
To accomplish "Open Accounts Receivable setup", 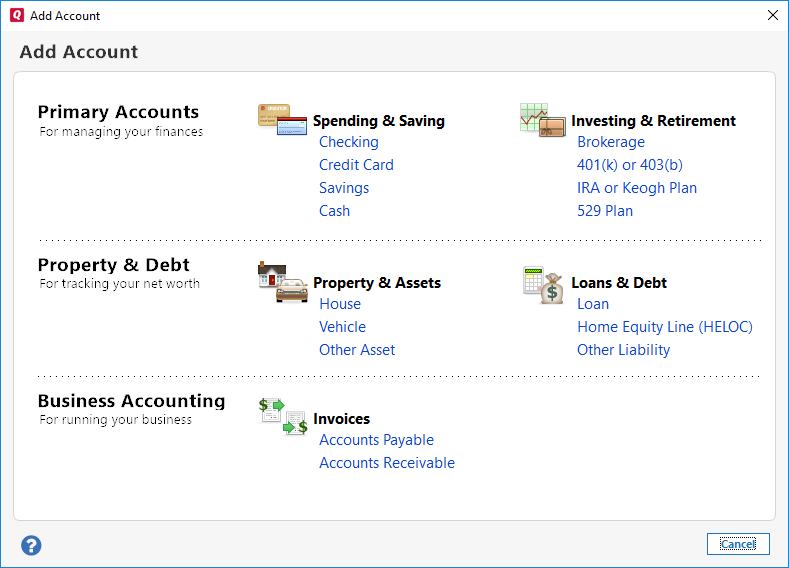I will tap(387, 463).
